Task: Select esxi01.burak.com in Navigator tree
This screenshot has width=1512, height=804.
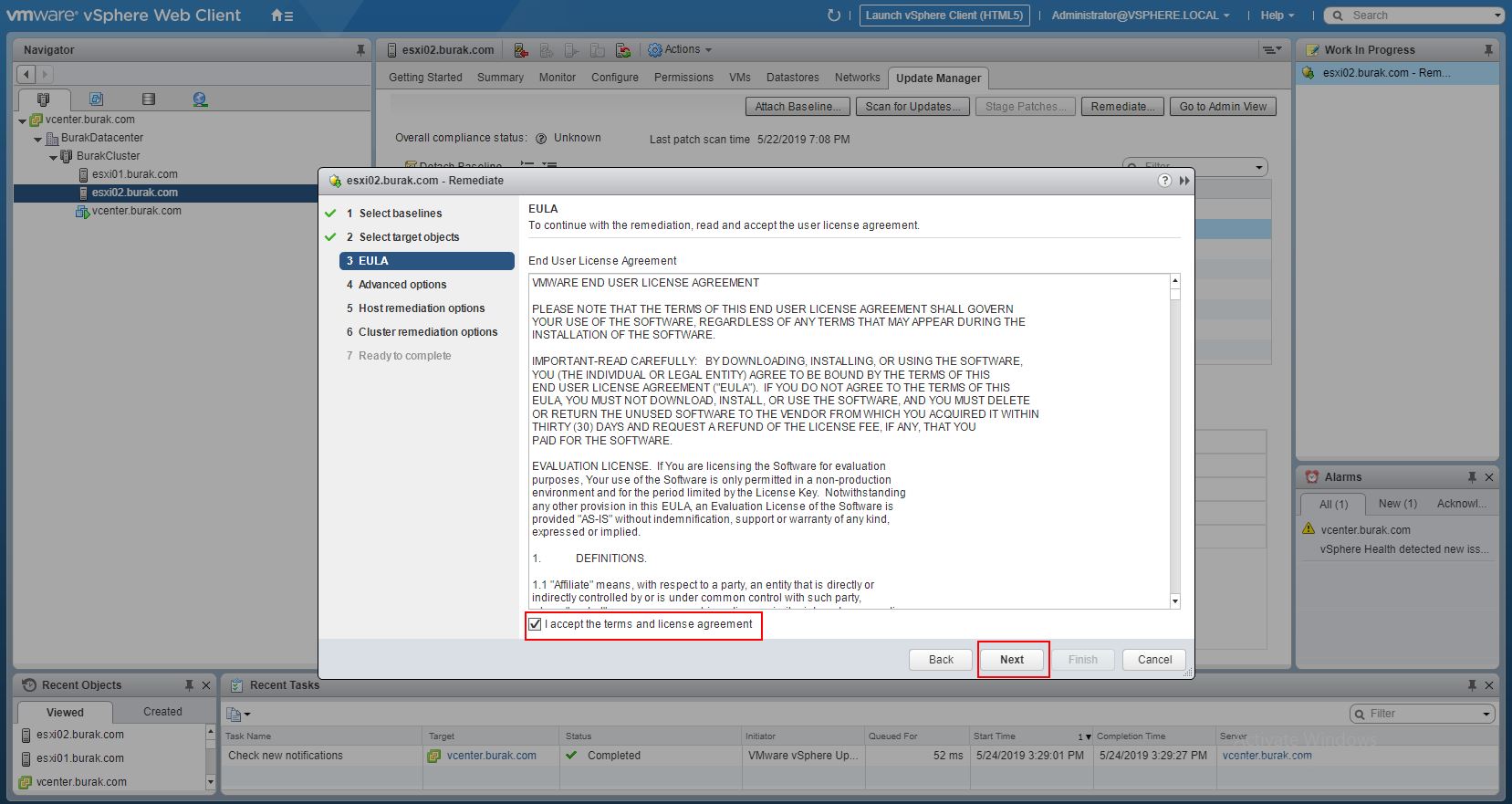Action: coord(134,174)
